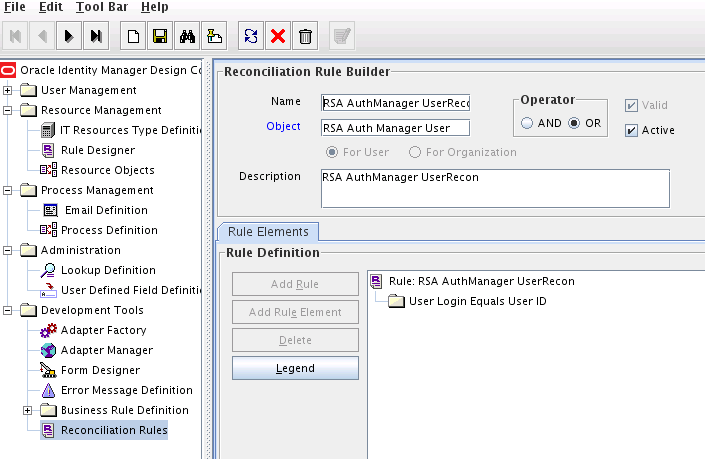
Task: Click the pre-populate toolbar icon beside binoculars
Action: point(214,36)
